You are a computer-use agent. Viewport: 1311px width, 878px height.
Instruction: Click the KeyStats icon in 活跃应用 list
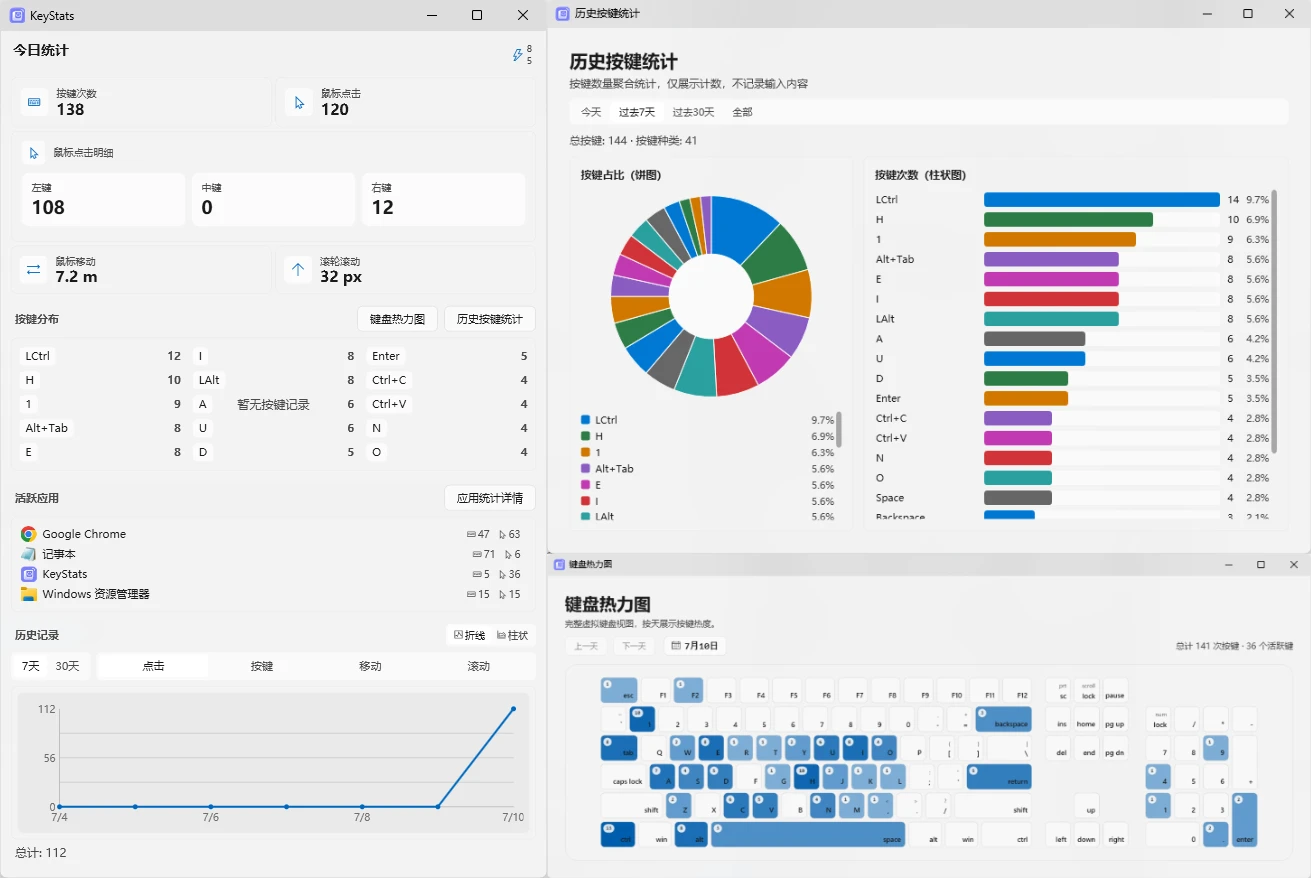[28, 574]
